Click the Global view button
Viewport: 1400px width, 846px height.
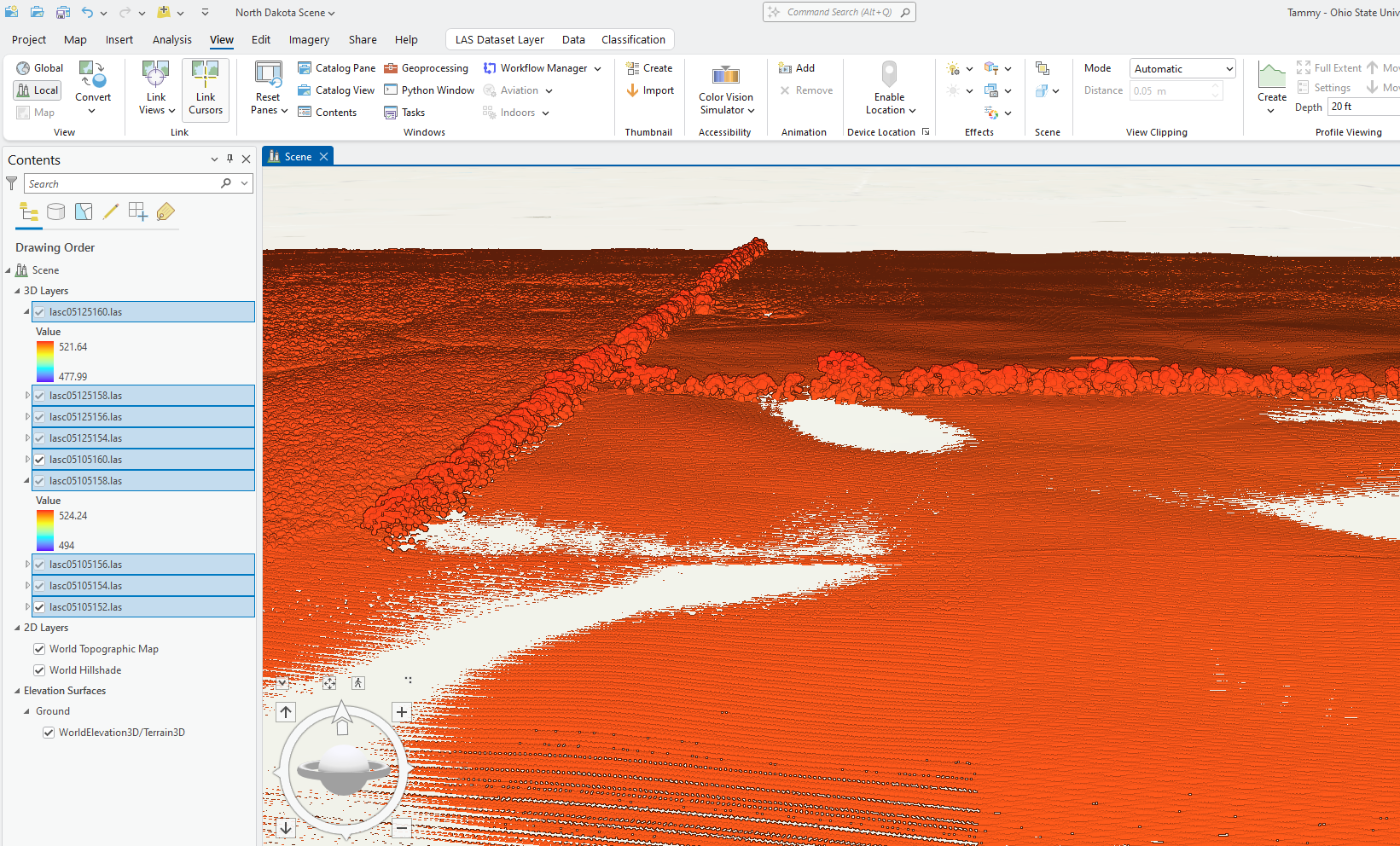(x=39, y=68)
